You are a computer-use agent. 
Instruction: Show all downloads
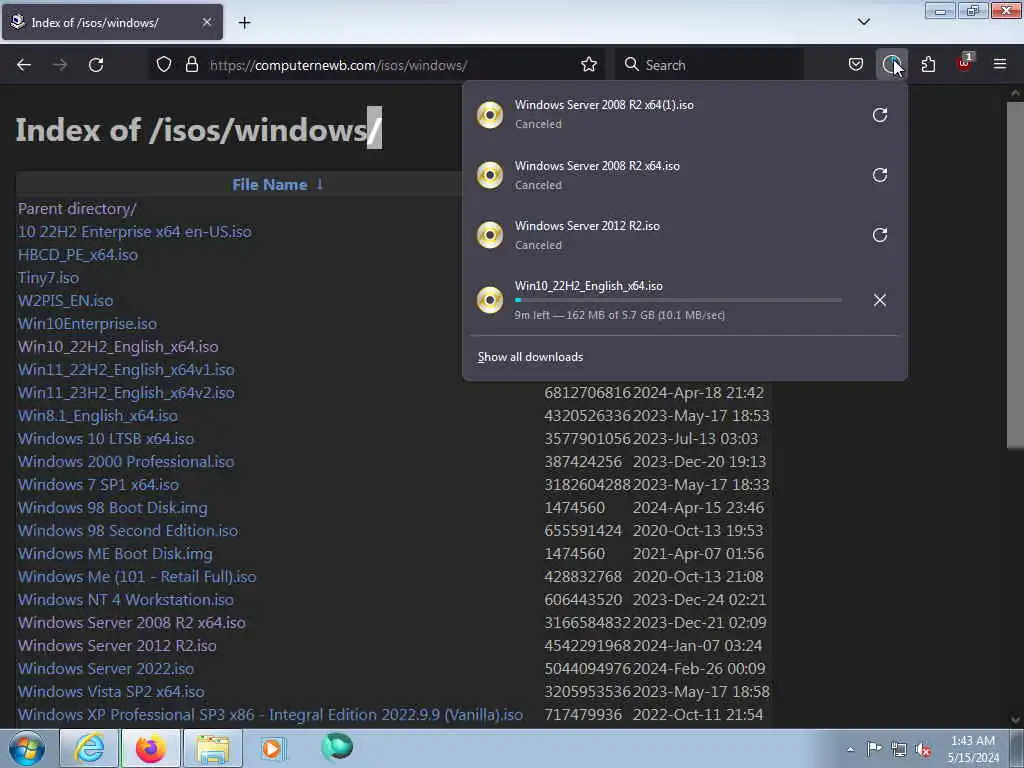tap(530, 357)
